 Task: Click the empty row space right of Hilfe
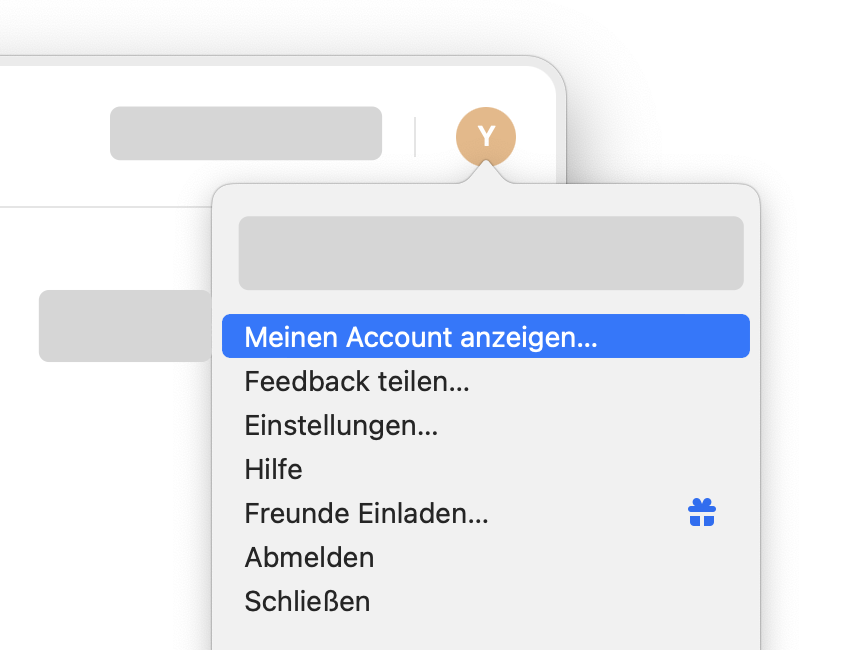click(x=525, y=469)
